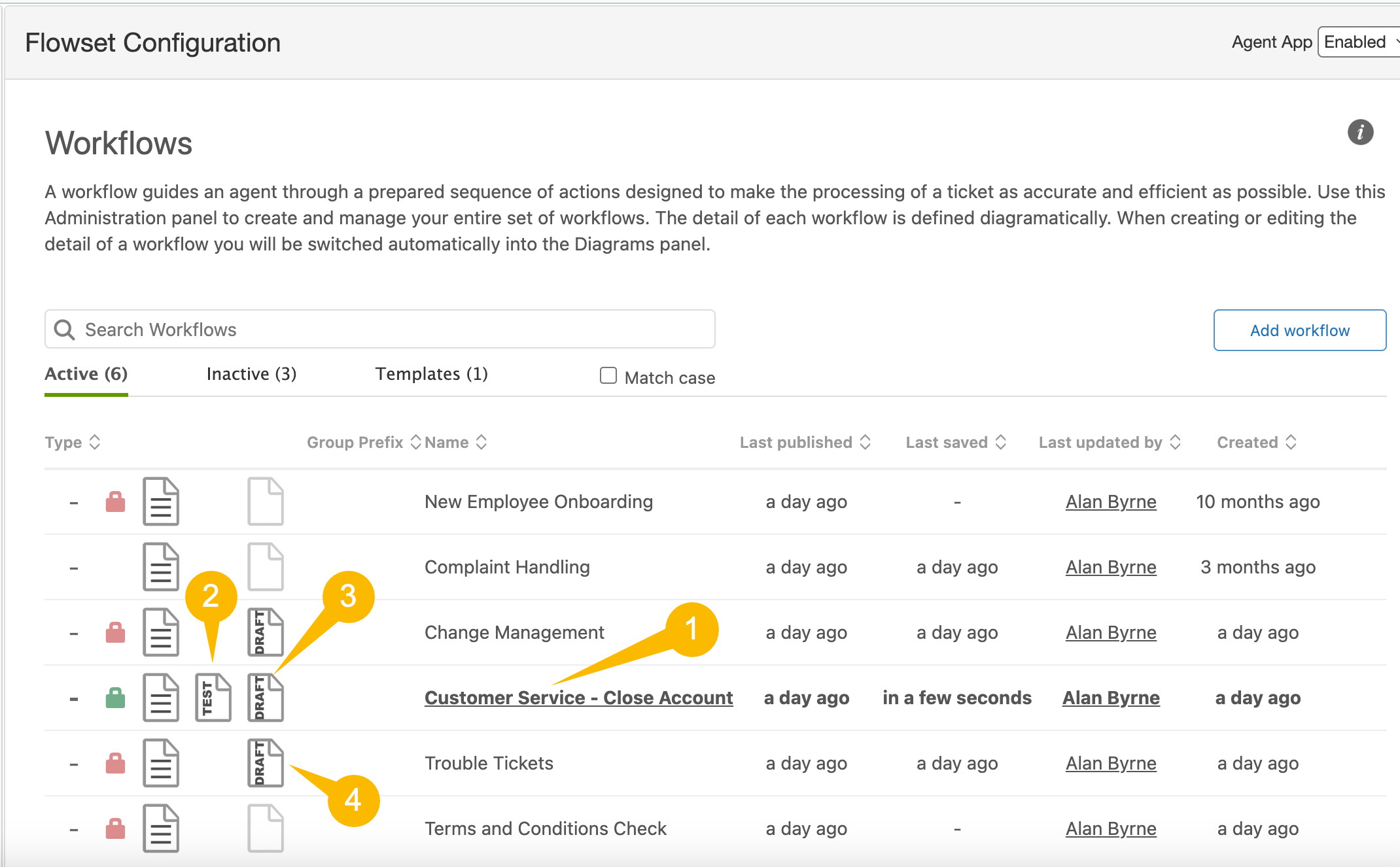Viewport: 1400px width, 867px height.
Task: Open DRAFT icon for Change Management
Action: (x=266, y=632)
